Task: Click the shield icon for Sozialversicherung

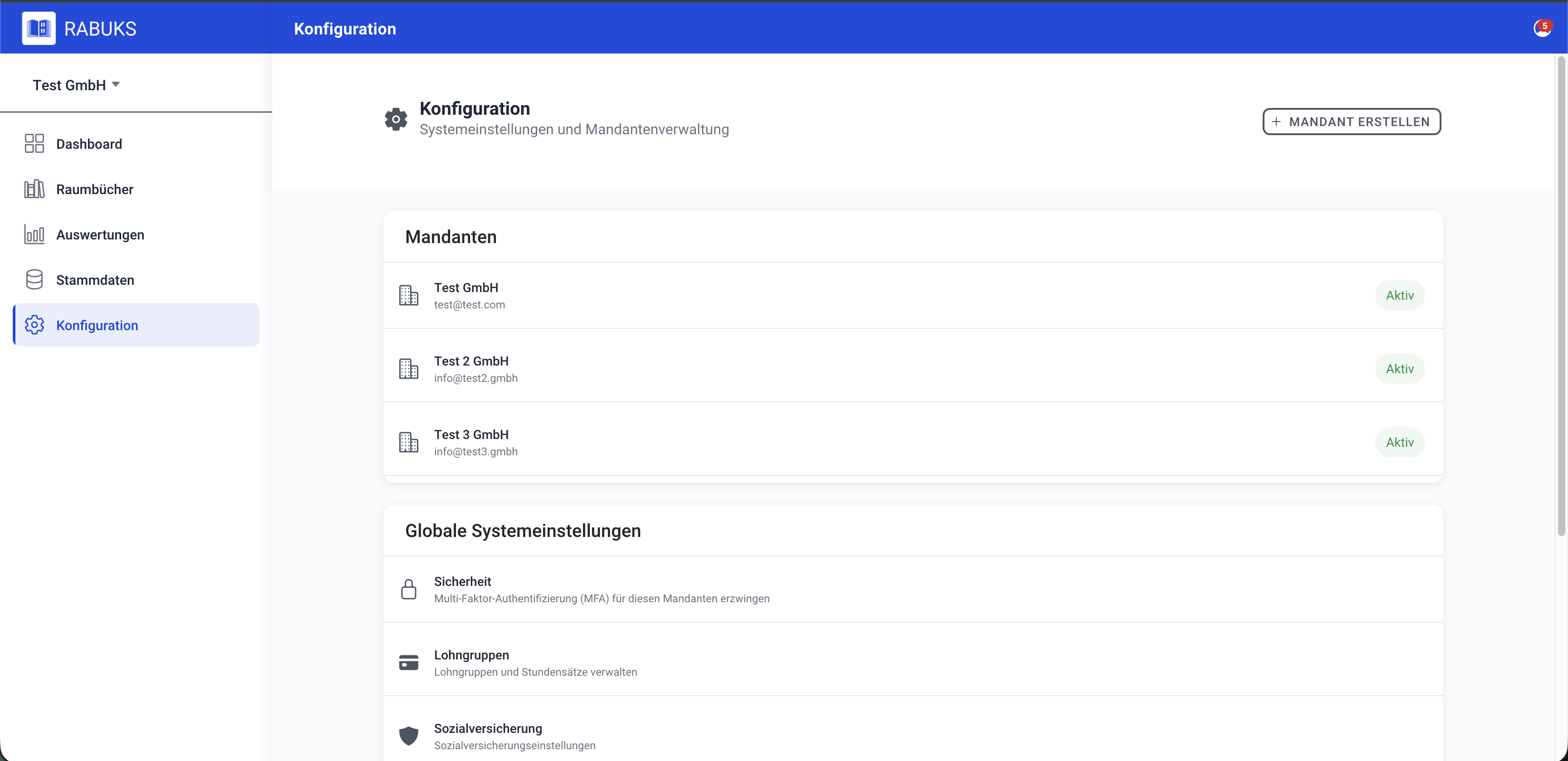Action: pos(408,736)
